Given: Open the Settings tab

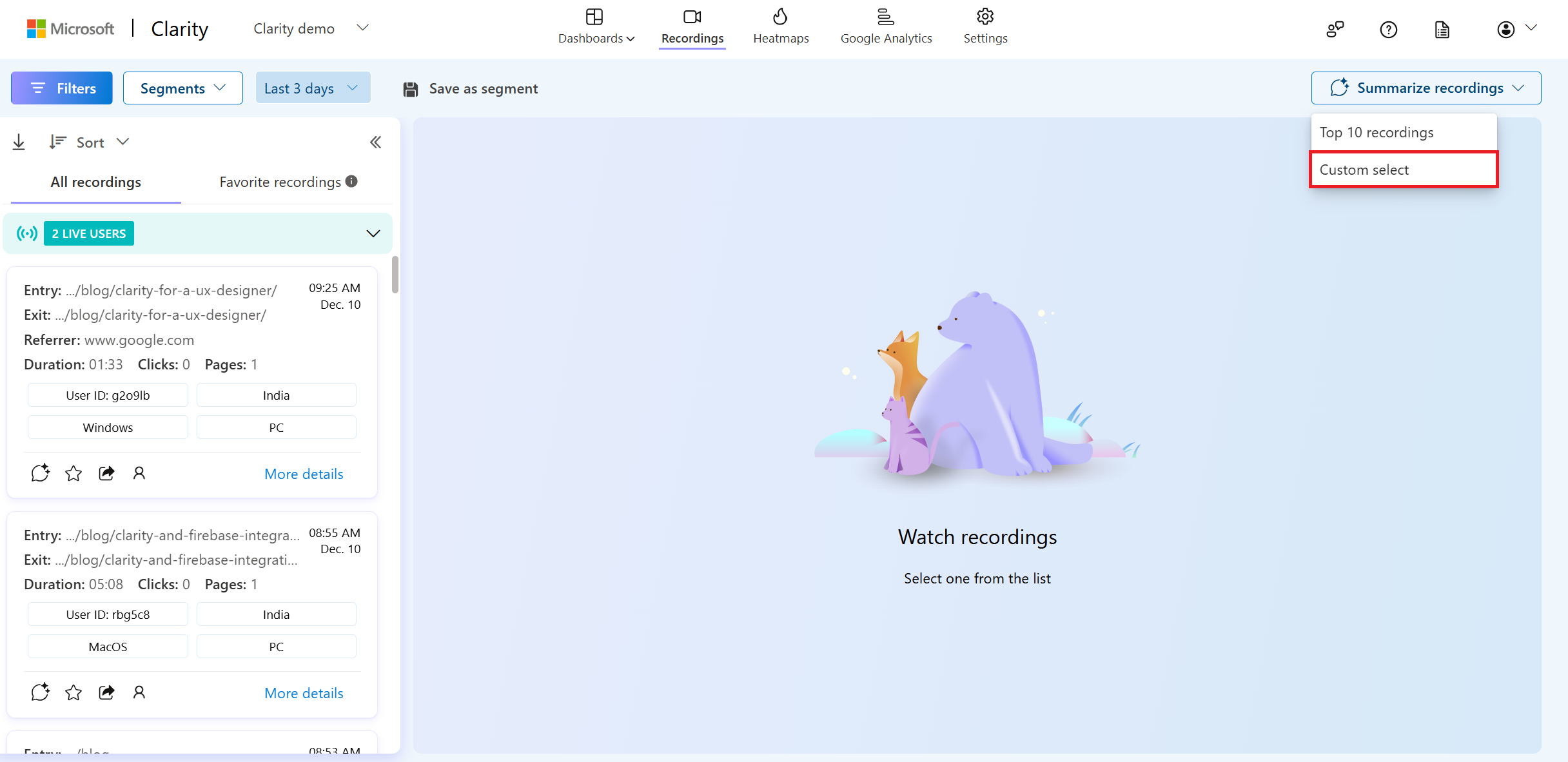Looking at the screenshot, I should click(985, 27).
